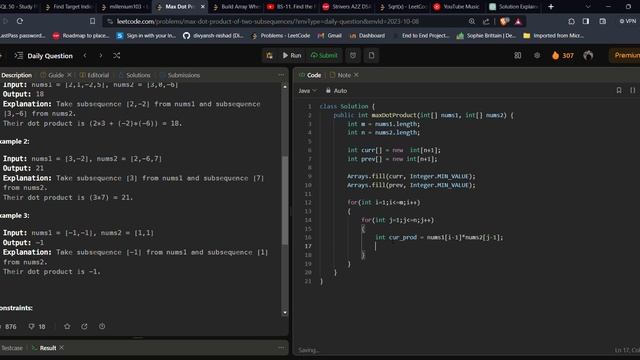Image resolution: width=640 pixels, height=360 pixels.
Task: Open browser extensions puzzle icon
Action: [x=571, y=21]
